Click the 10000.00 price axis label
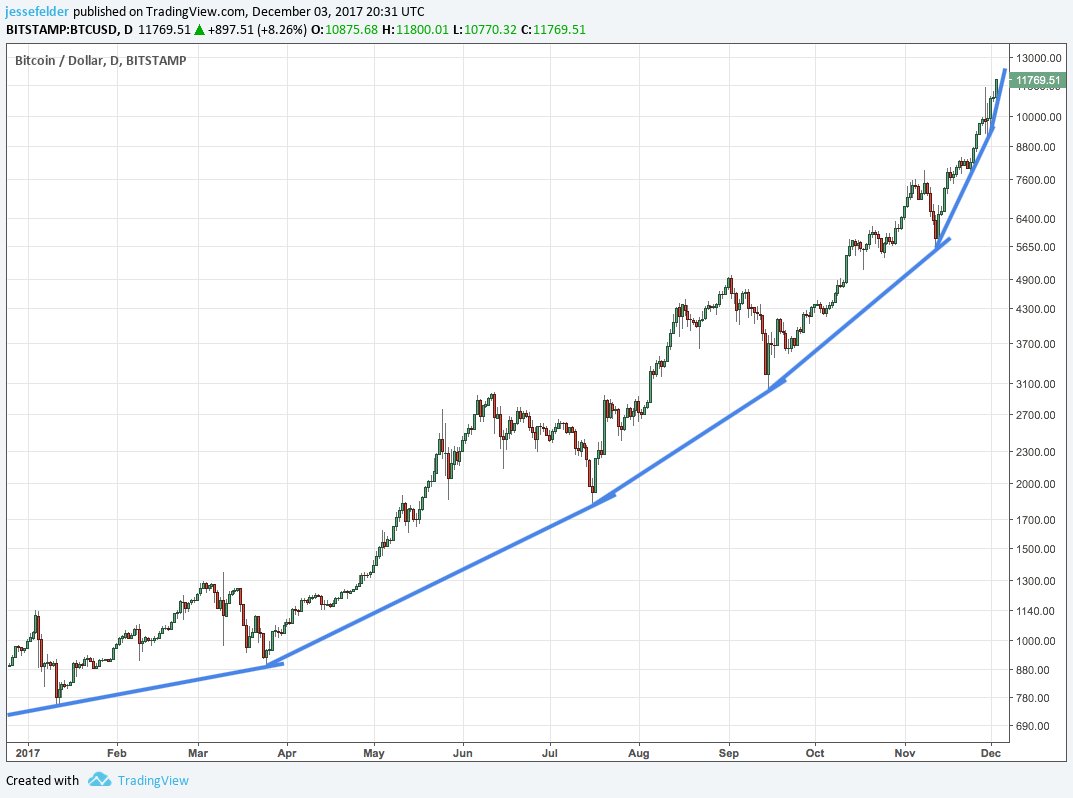The height and width of the screenshot is (798, 1073). click(x=1038, y=117)
